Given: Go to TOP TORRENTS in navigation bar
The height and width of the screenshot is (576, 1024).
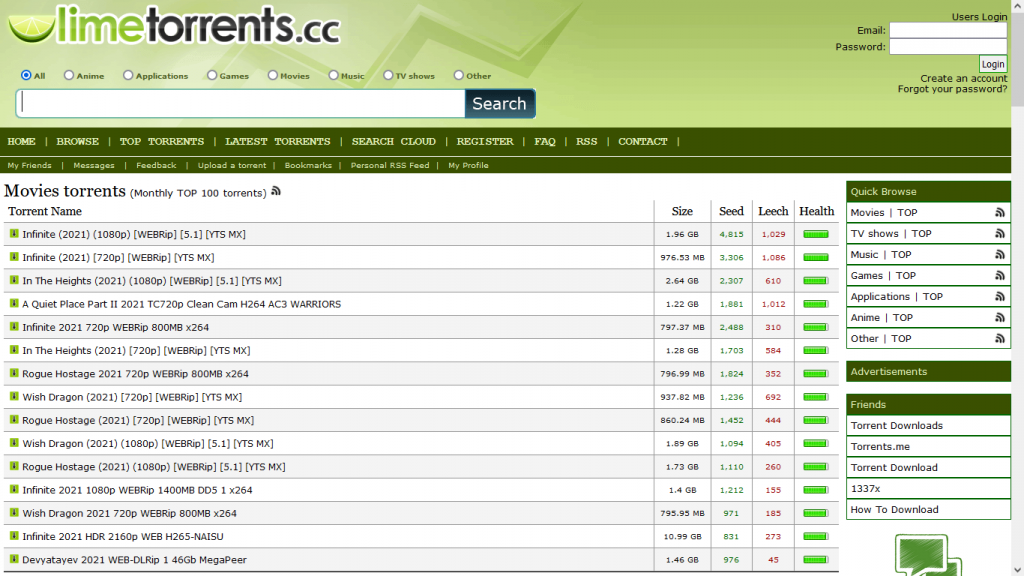Looking at the screenshot, I should tap(162, 142).
